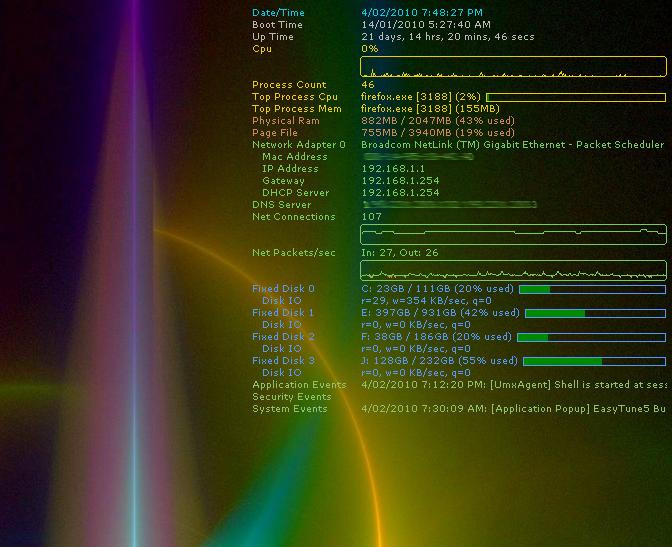The image size is (672, 547).
Task: Click the In: 27, Out: 26 value
Action: coord(400,253)
